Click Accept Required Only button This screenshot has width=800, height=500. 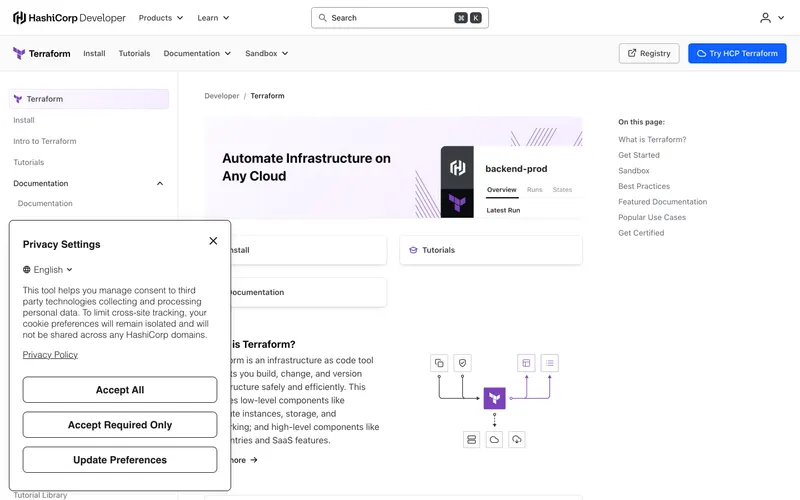coord(120,425)
